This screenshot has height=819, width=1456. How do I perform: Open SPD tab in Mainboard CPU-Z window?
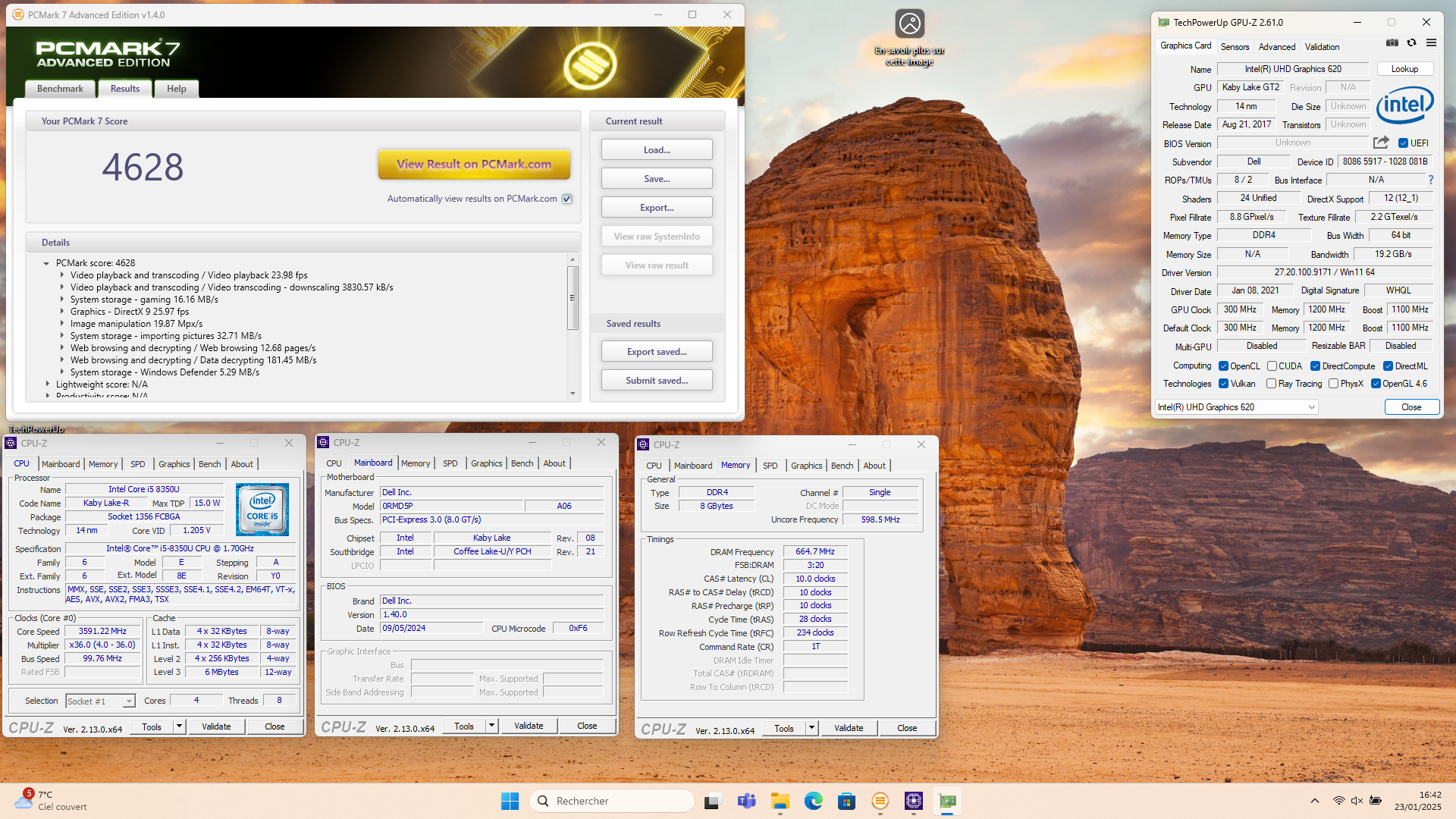tap(450, 463)
